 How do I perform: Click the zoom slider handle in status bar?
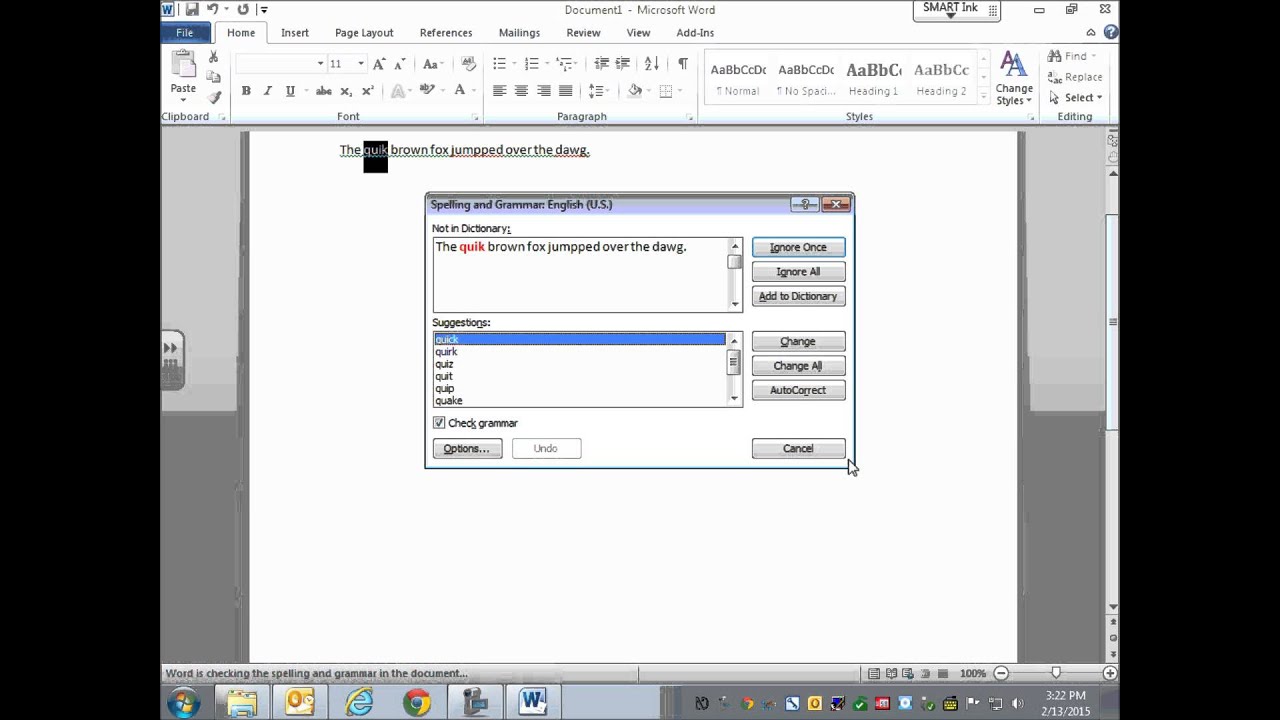coord(1055,674)
